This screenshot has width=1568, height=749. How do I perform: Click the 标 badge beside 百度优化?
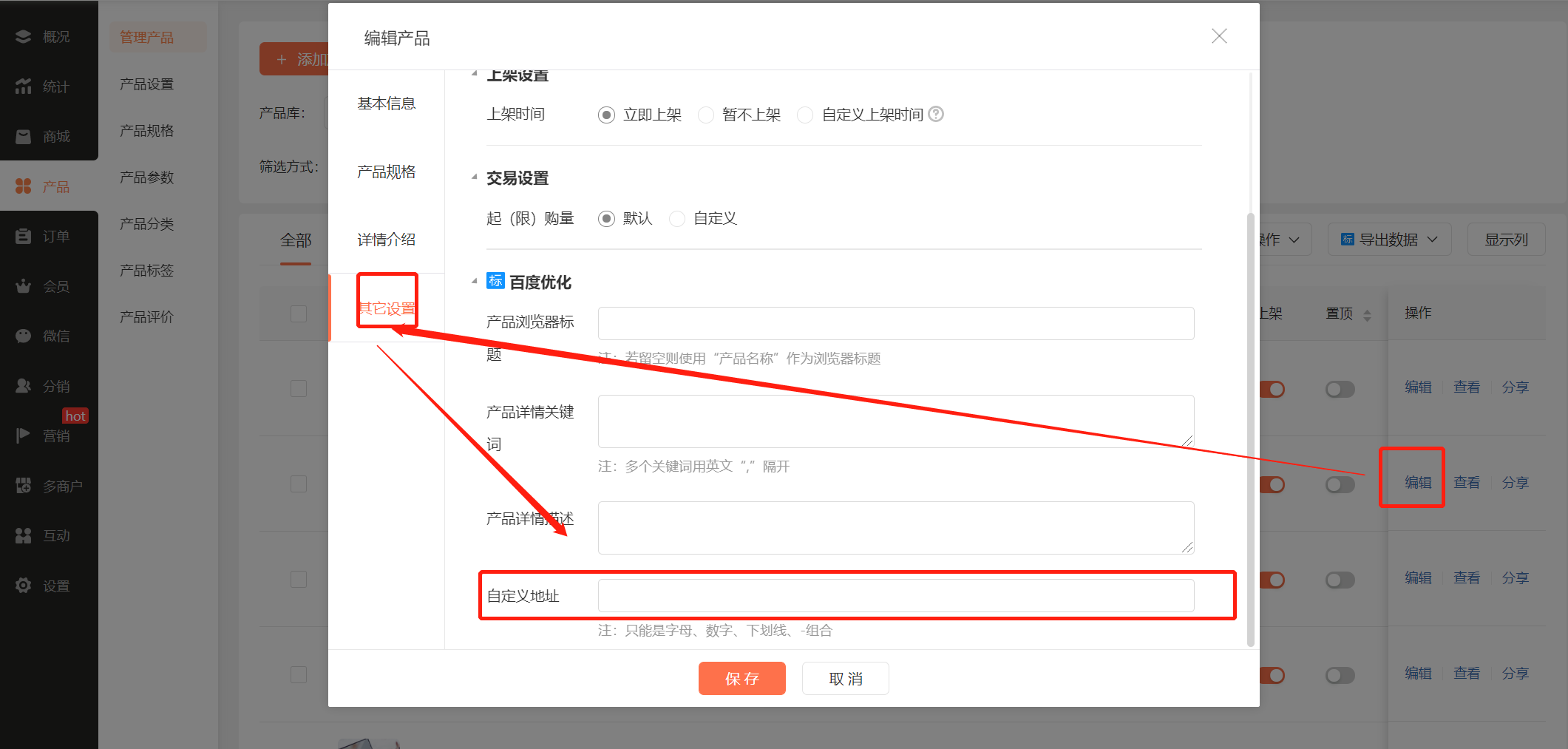click(x=495, y=281)
